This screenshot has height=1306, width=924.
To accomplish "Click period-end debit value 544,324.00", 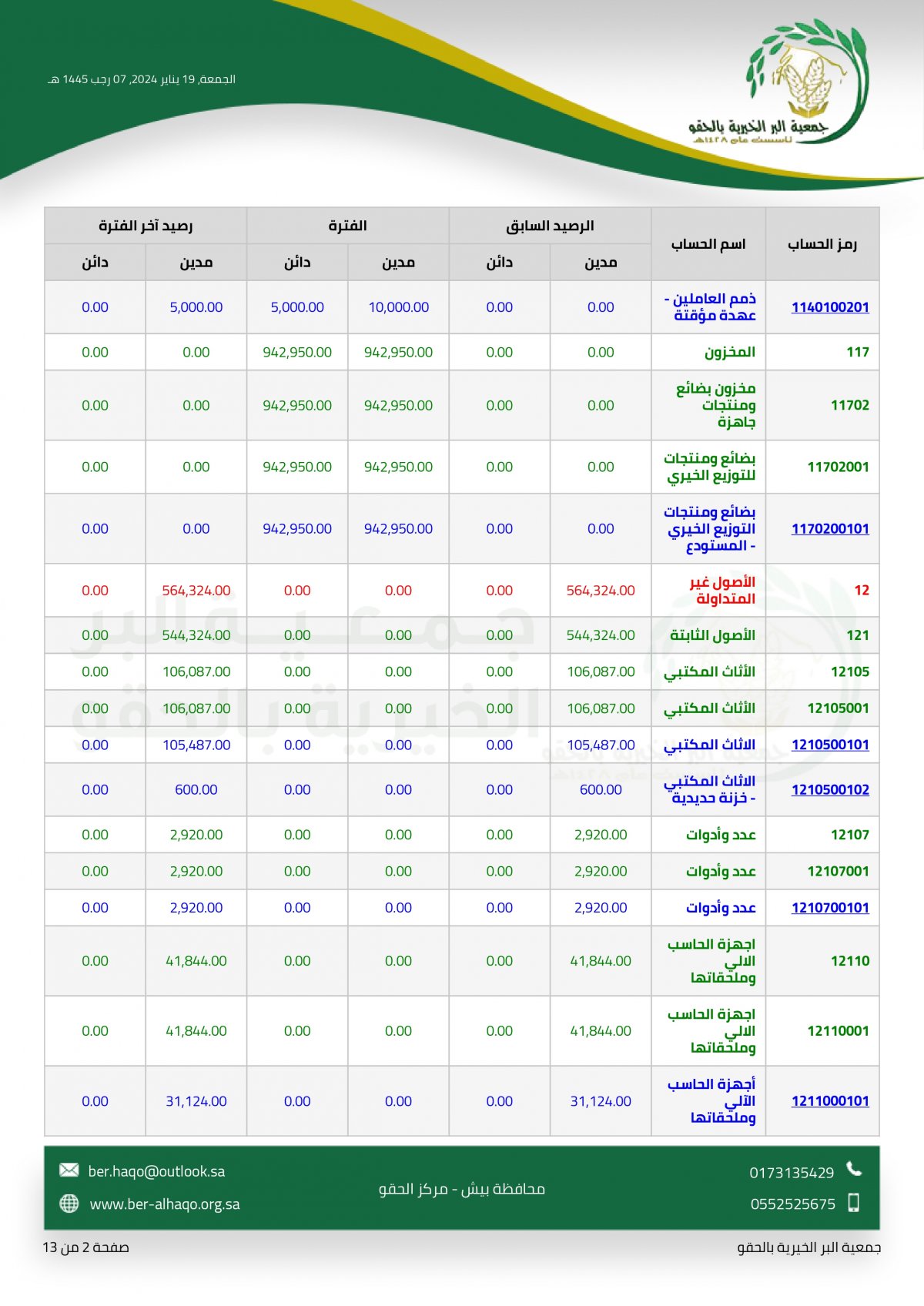I will (196, 635).
